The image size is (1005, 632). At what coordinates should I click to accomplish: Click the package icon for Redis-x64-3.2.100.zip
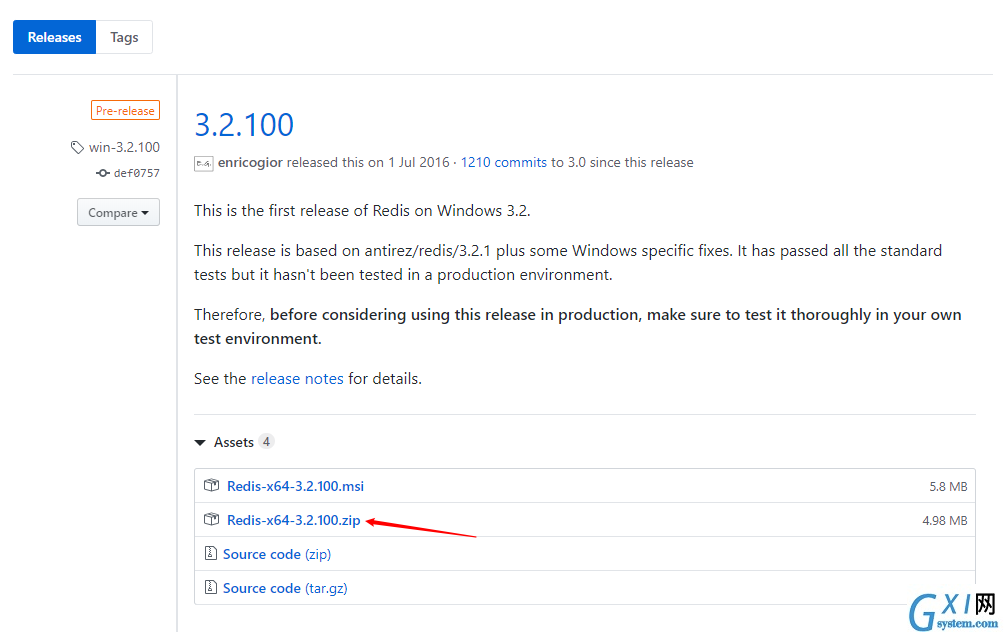[x=212, y=519]
